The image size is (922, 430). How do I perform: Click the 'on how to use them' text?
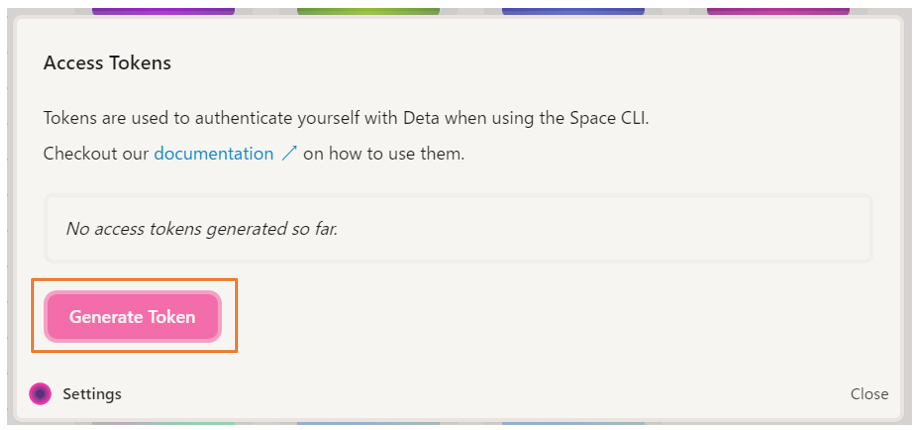(385, 154)
